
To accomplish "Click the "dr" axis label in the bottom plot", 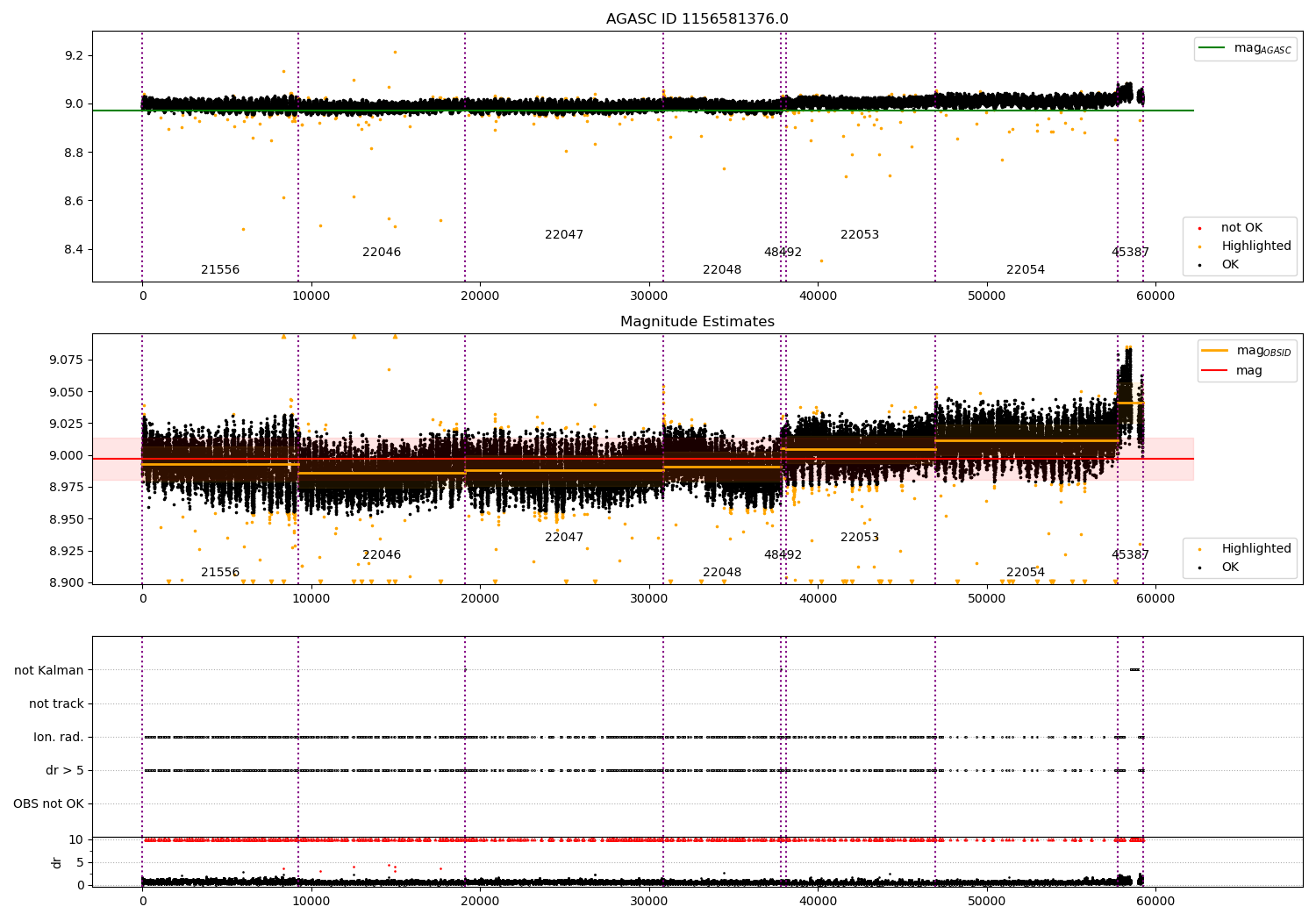I will [57, 863].
